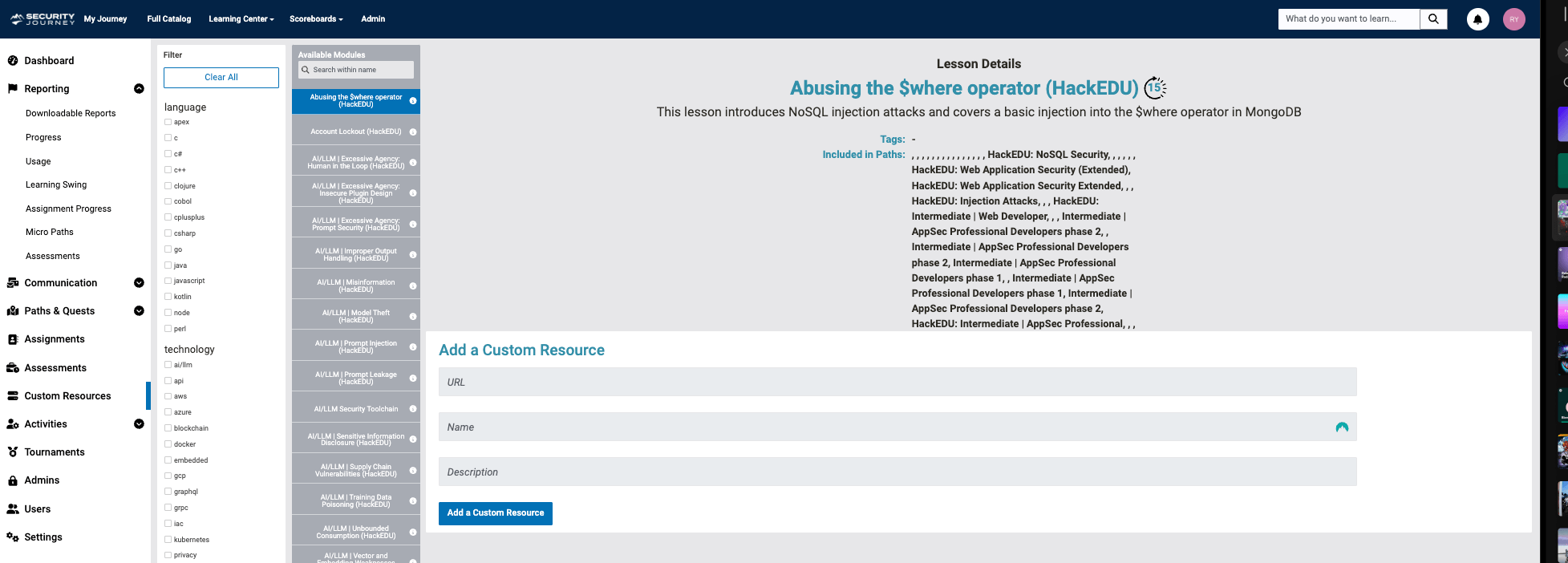1568x563 pixels.
Task: Open the Scoreboards dropdown
Action: click(316, 18)
